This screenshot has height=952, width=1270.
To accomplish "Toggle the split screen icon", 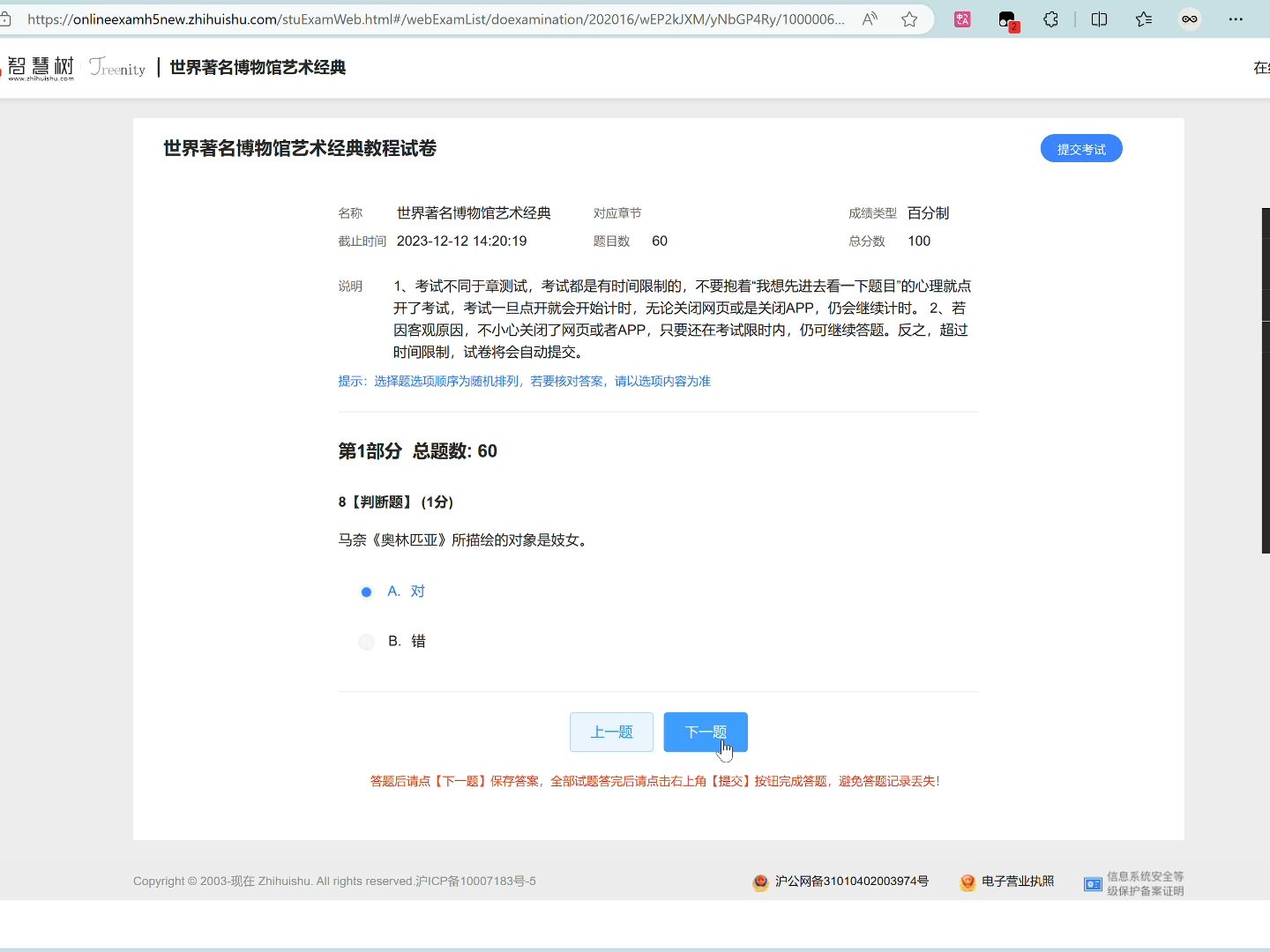I will [1099, 19].
